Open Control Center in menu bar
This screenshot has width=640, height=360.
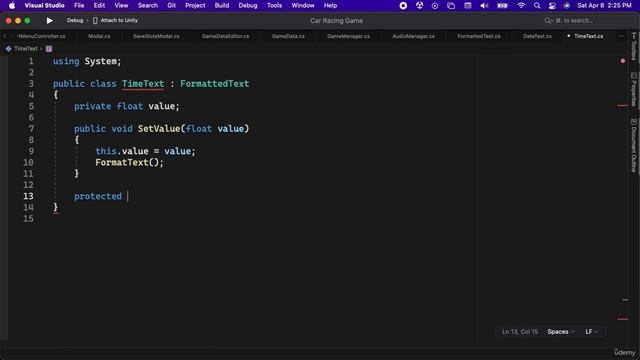[x=552, y=5]
